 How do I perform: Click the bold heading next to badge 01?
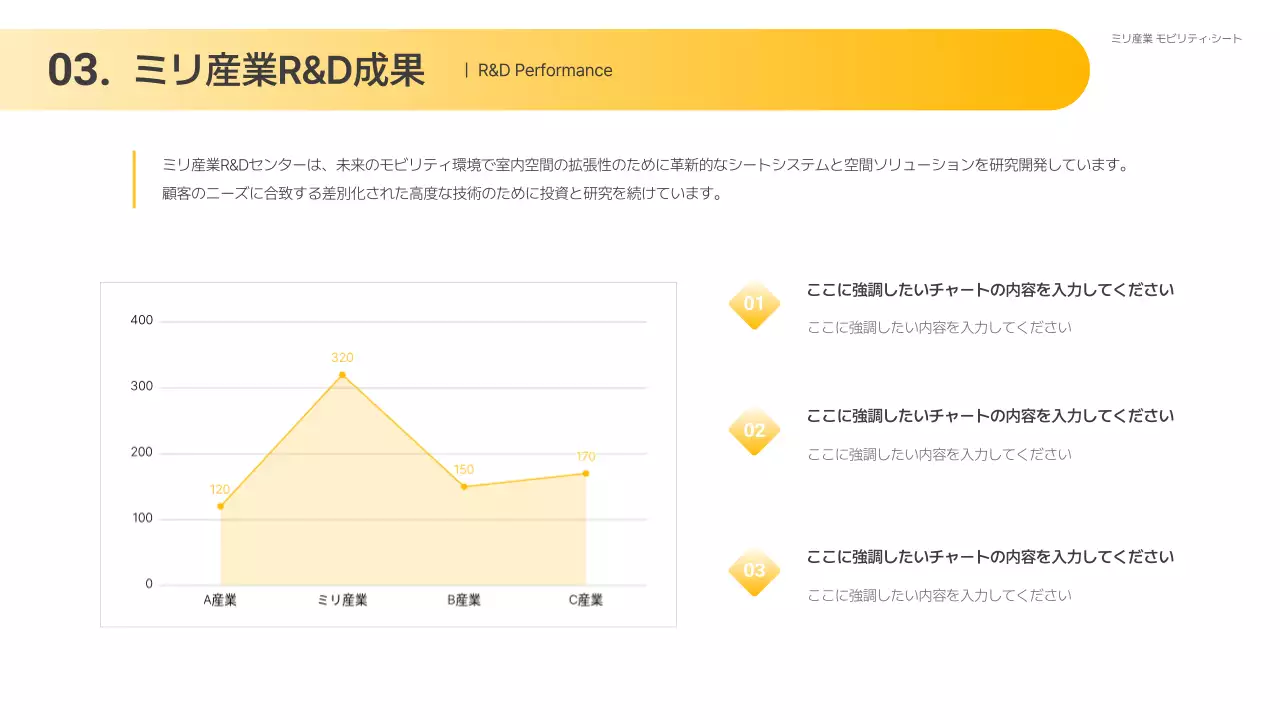990,290
